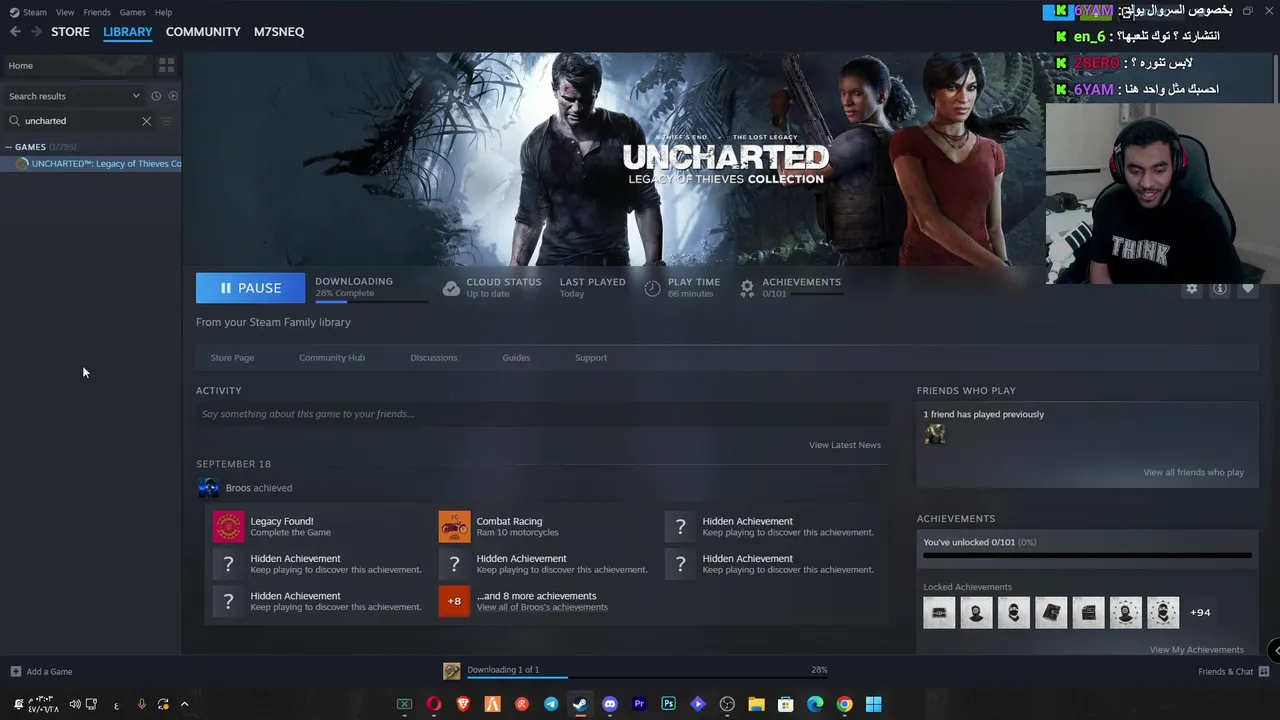The image size is (1280, 720).
Task: Open the LIBRARY tab
Action: point(128,32)
